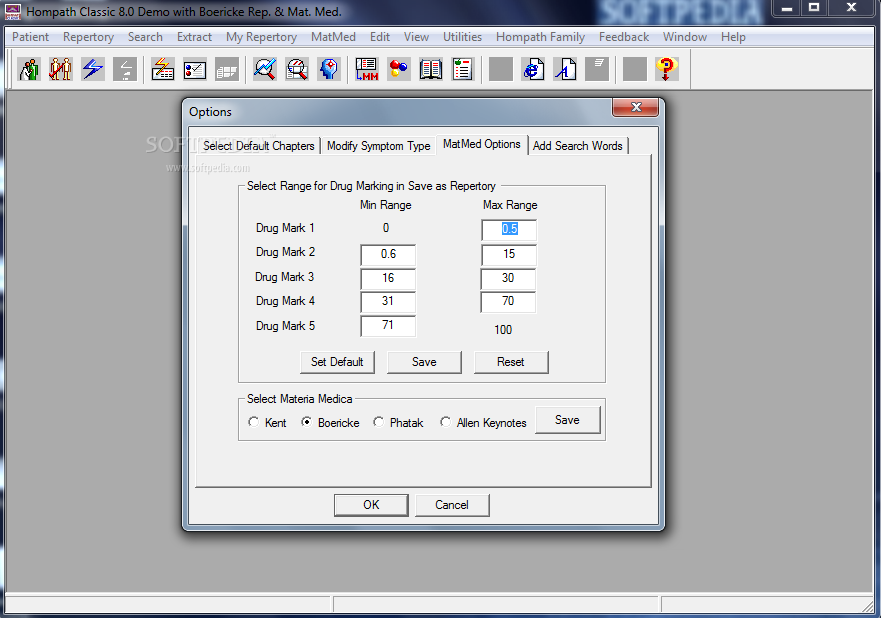Click the blue head profile icon

click(x=329, y=69)
